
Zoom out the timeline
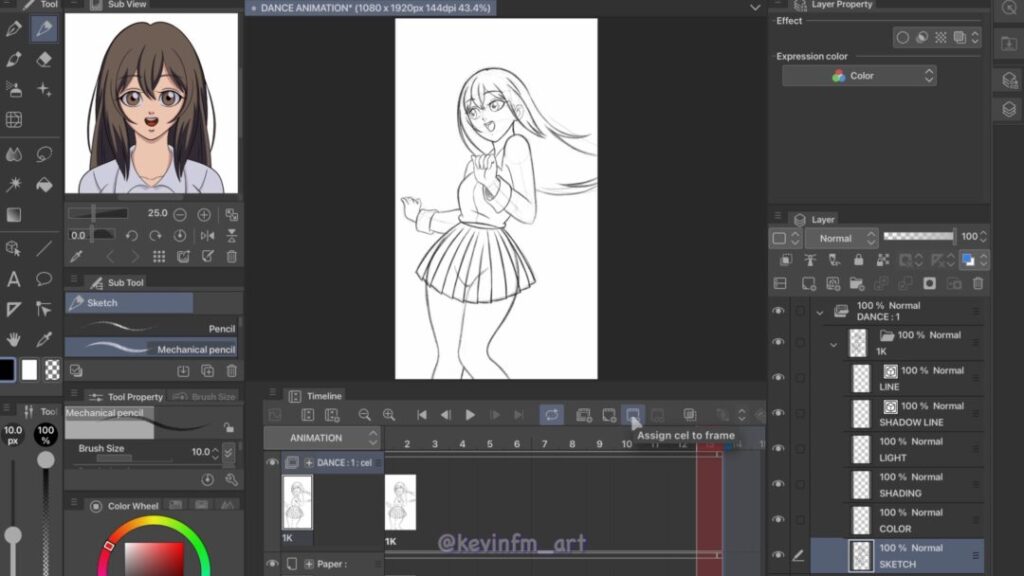coord(364,415)
